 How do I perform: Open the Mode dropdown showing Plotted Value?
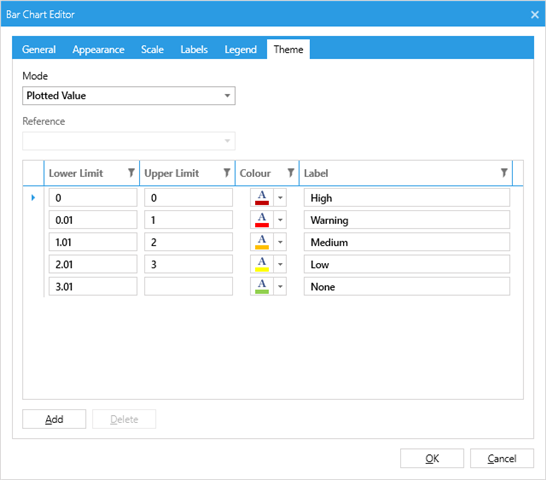click(x=129, y=96)
